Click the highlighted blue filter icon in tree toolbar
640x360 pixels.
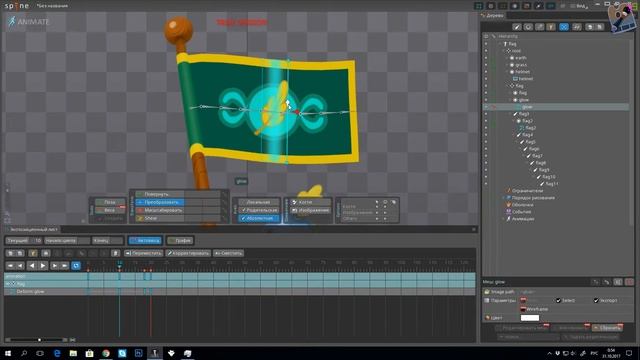tap(564, 27)
